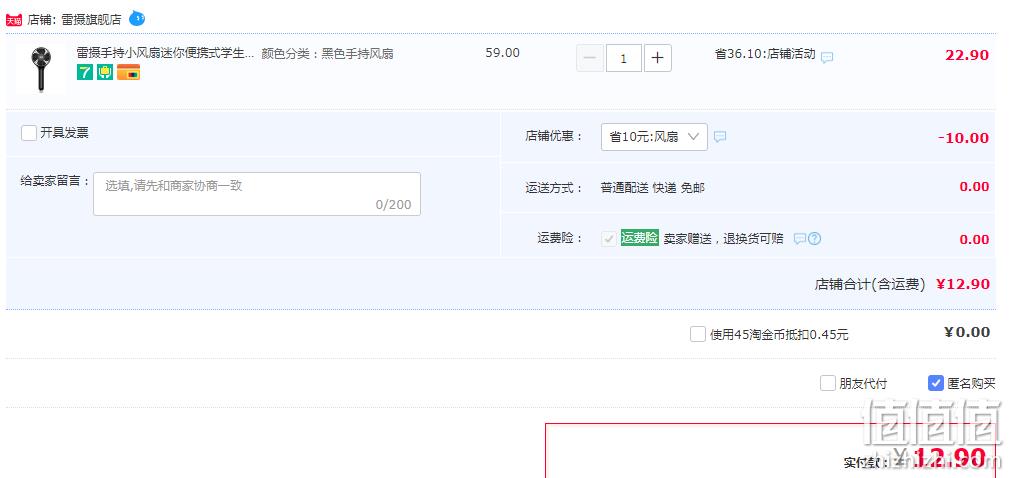Click the comment icon beside coupon dropdown
The height and width of the screenshot is (478, 1011).
pos(720,137)
